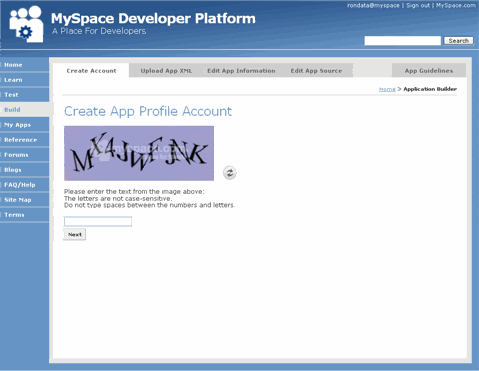The image size is (479, 371).
Task: Click the Create App Profile Account heading
Action: click(x=148, y=111)
